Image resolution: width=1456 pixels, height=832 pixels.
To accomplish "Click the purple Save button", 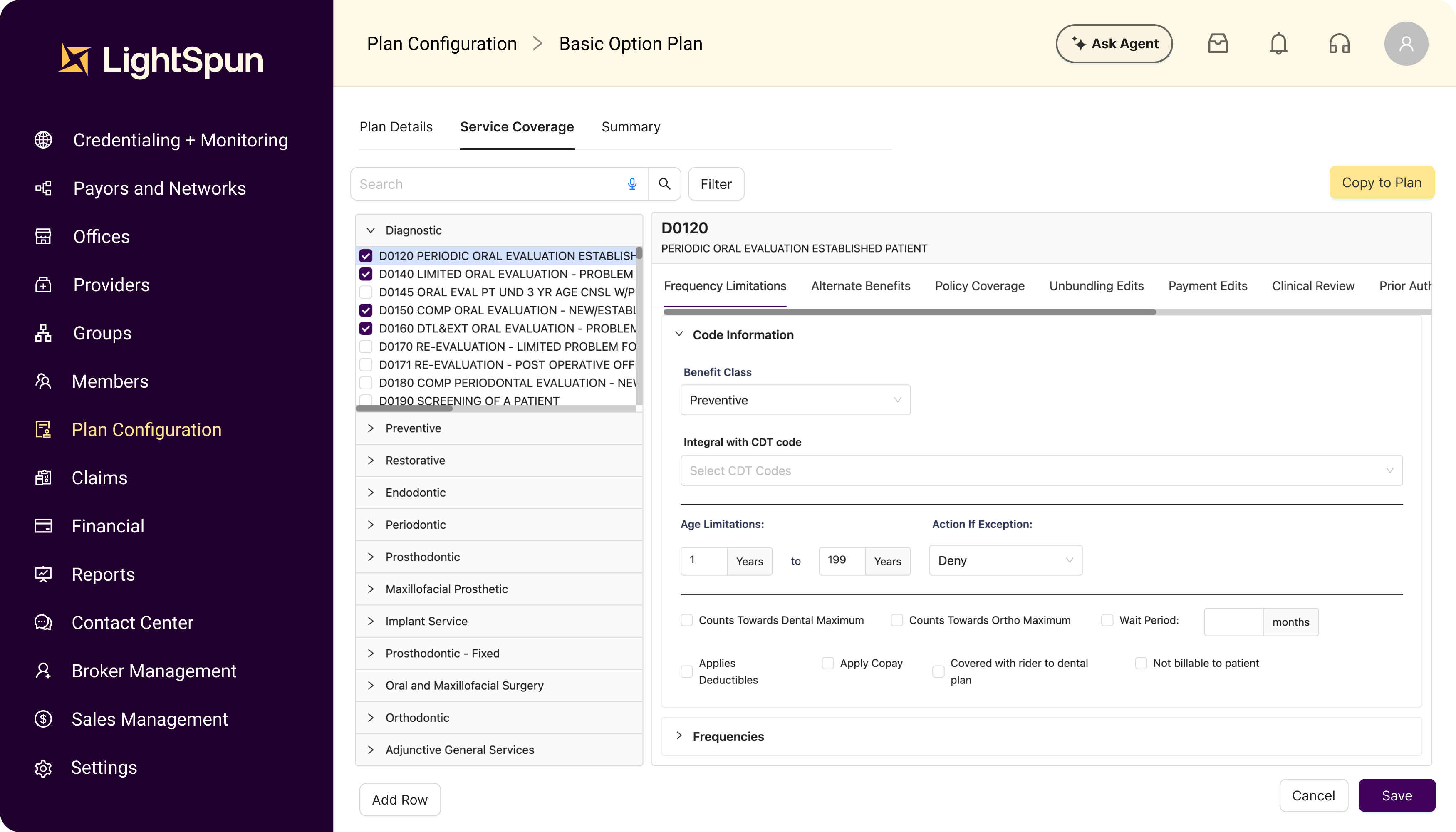I will pos(1397,795).
